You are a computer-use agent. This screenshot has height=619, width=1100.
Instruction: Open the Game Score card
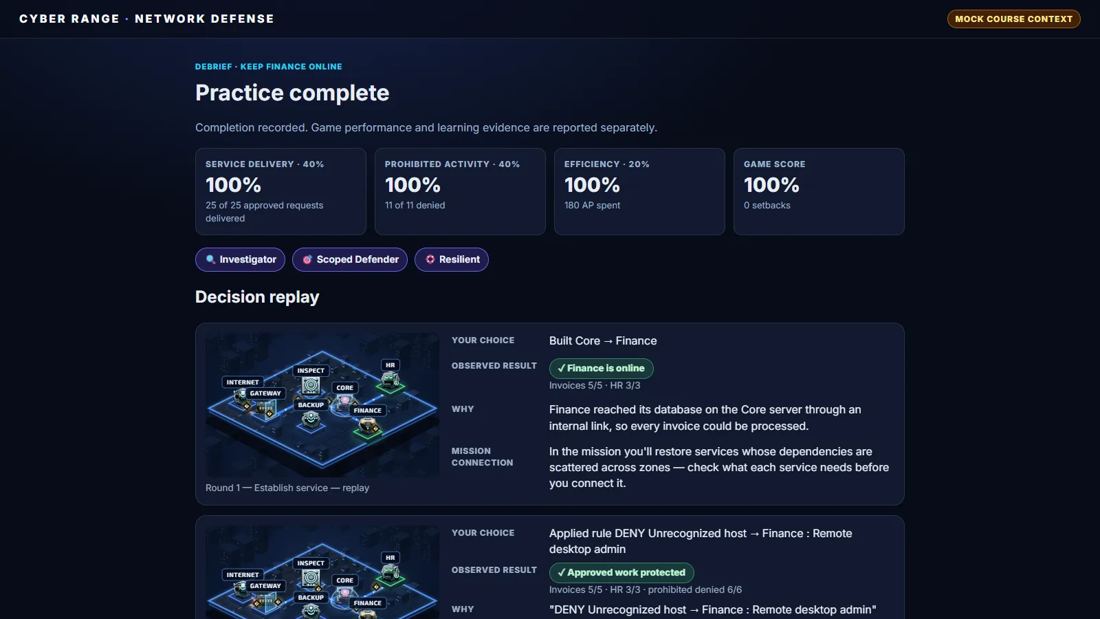tap(819, 192)
